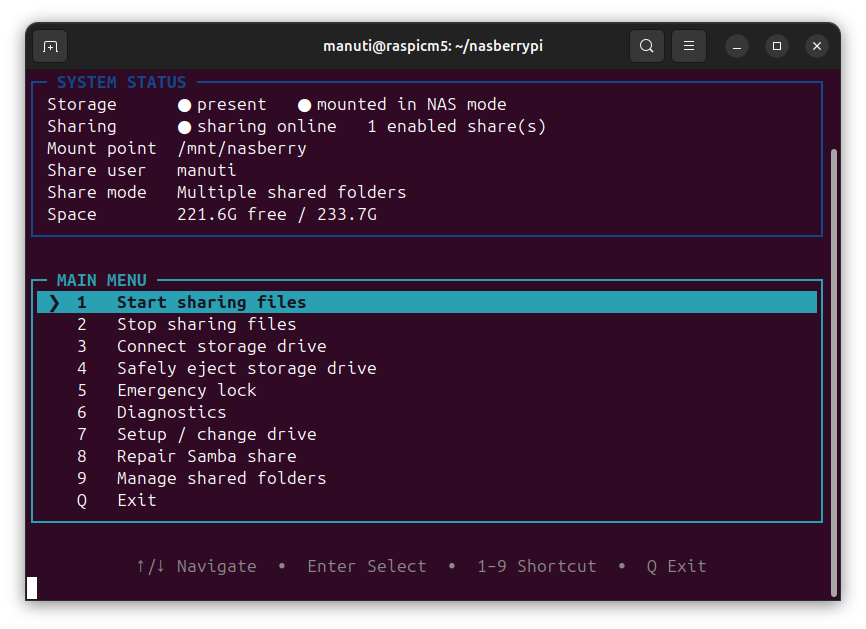Click the 'Mount point' label
The image size is (866, 629).
(x=102, y=149)
